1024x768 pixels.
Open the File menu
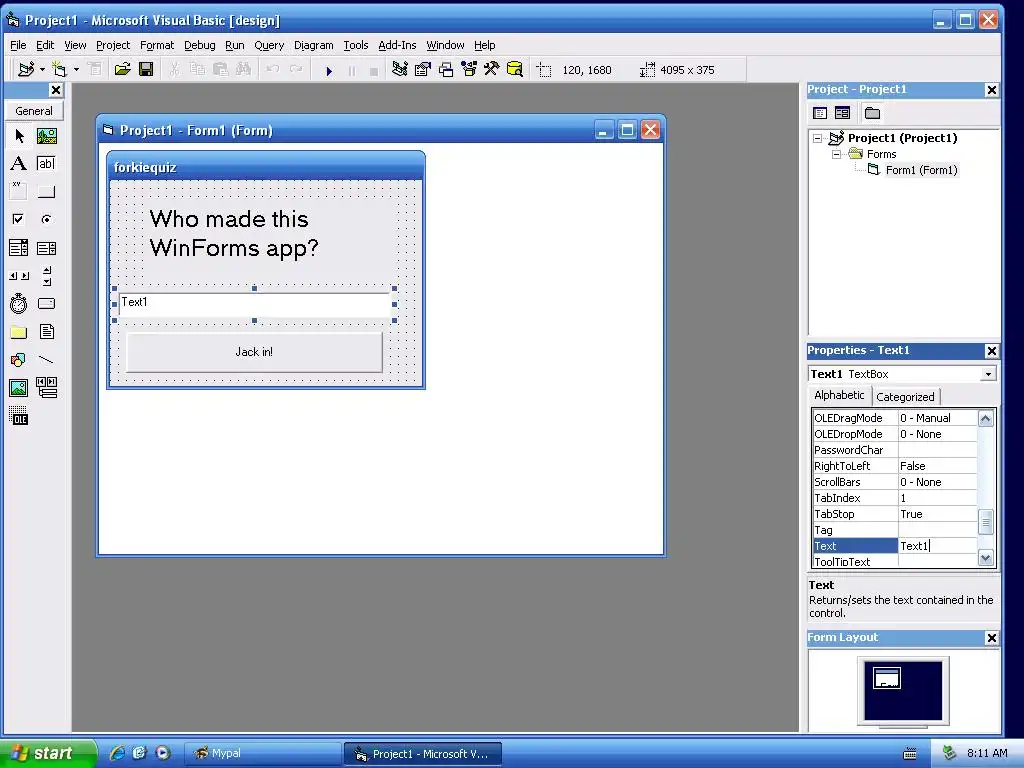coord(18,45)
